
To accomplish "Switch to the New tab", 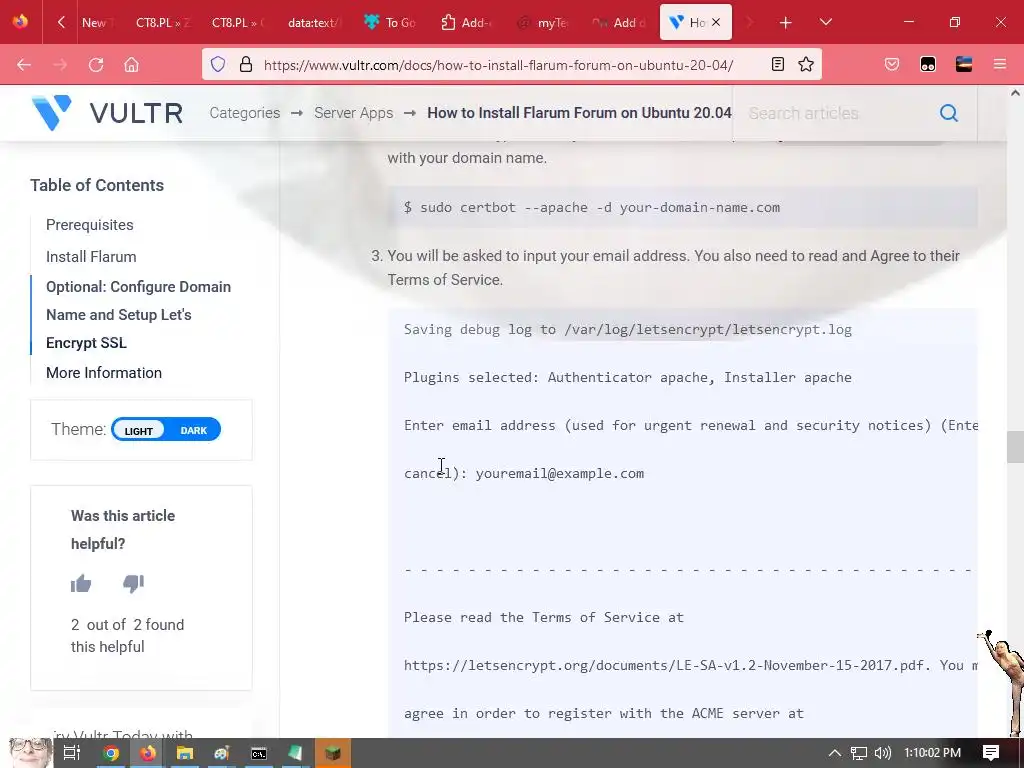I will click(x=98, y=23).
